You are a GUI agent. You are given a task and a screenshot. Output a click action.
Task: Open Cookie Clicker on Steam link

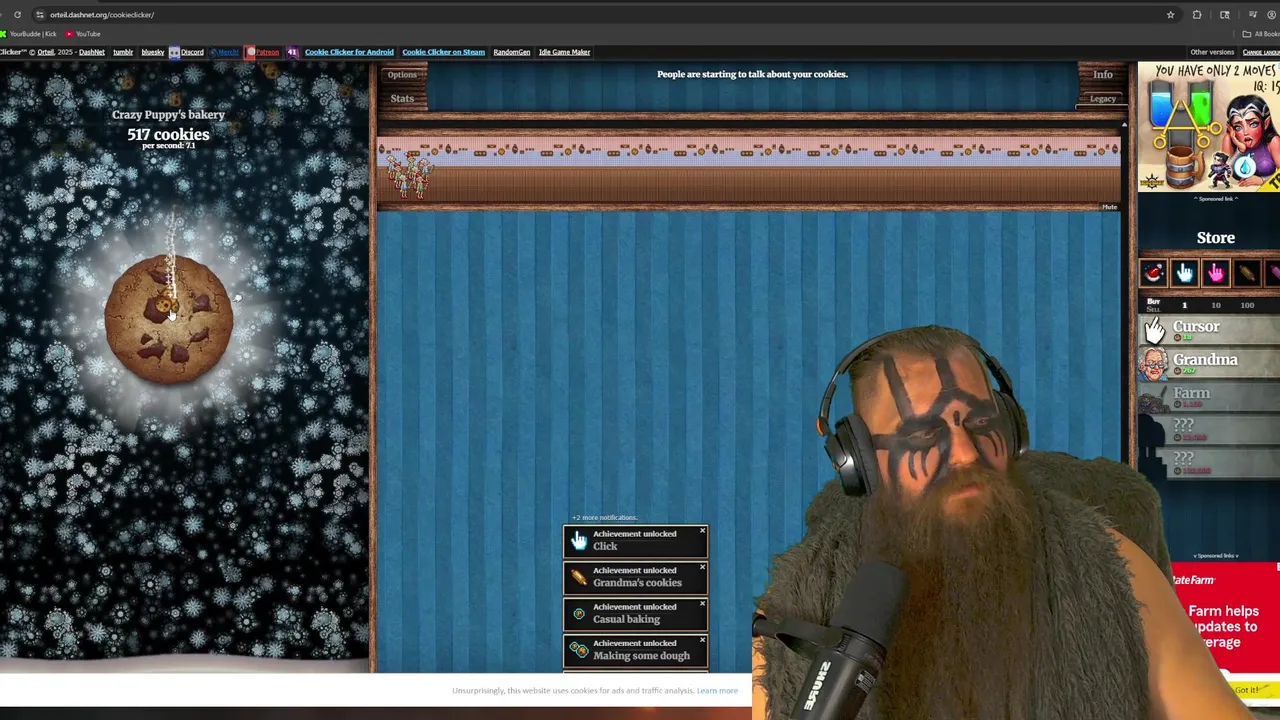point(443,52)
